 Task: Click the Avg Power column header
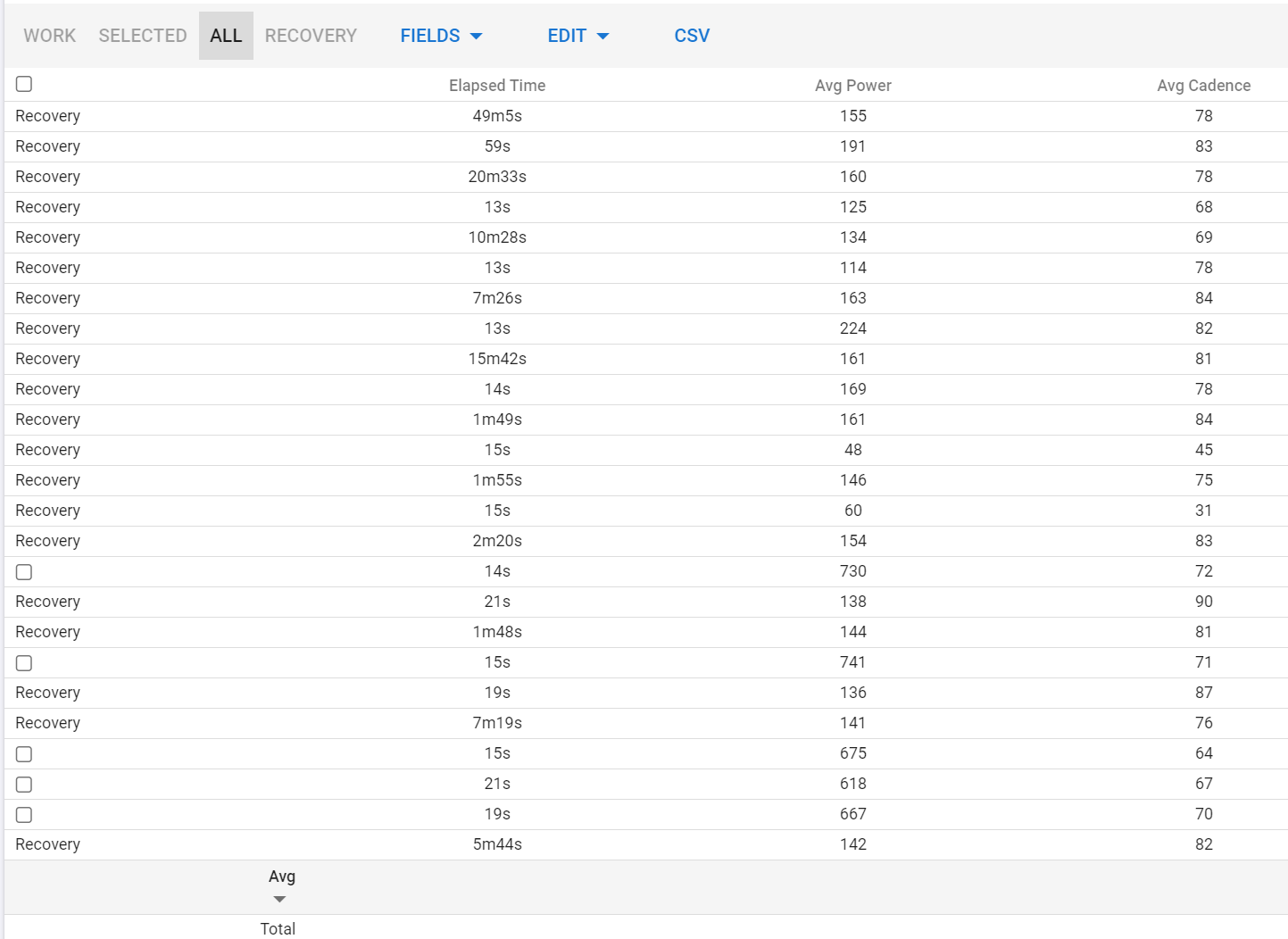click(x=852, y=86)
